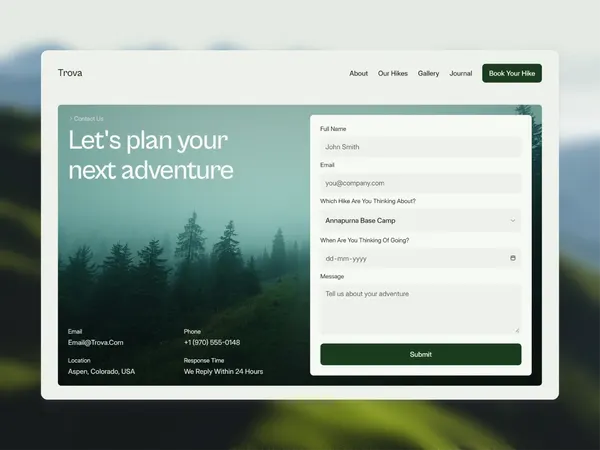Screen dimensions: 600x450
Task: Click the Message label
Action: click(332, 276)
